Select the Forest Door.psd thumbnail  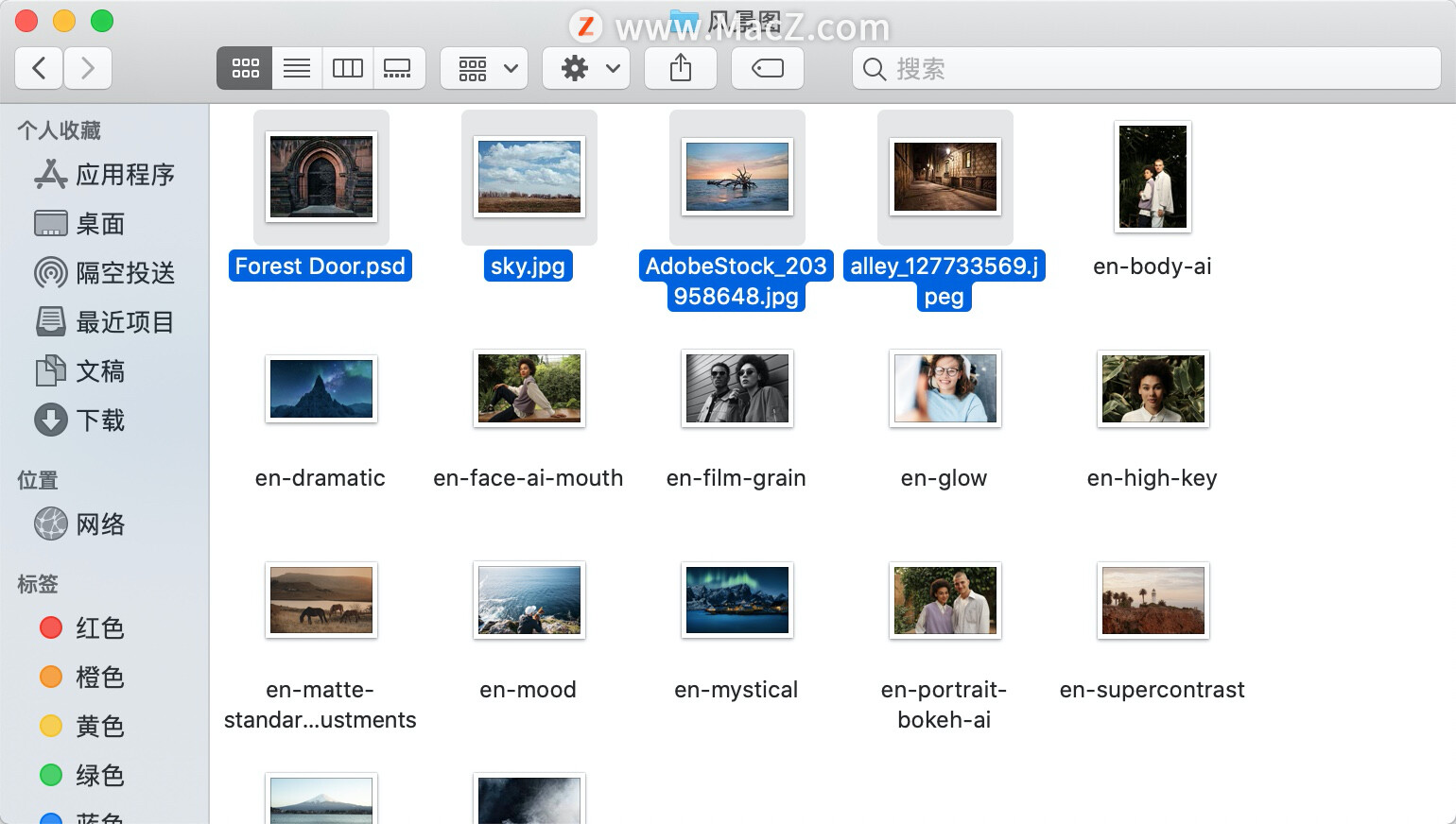pyautogui.click(x=321, y=177)
